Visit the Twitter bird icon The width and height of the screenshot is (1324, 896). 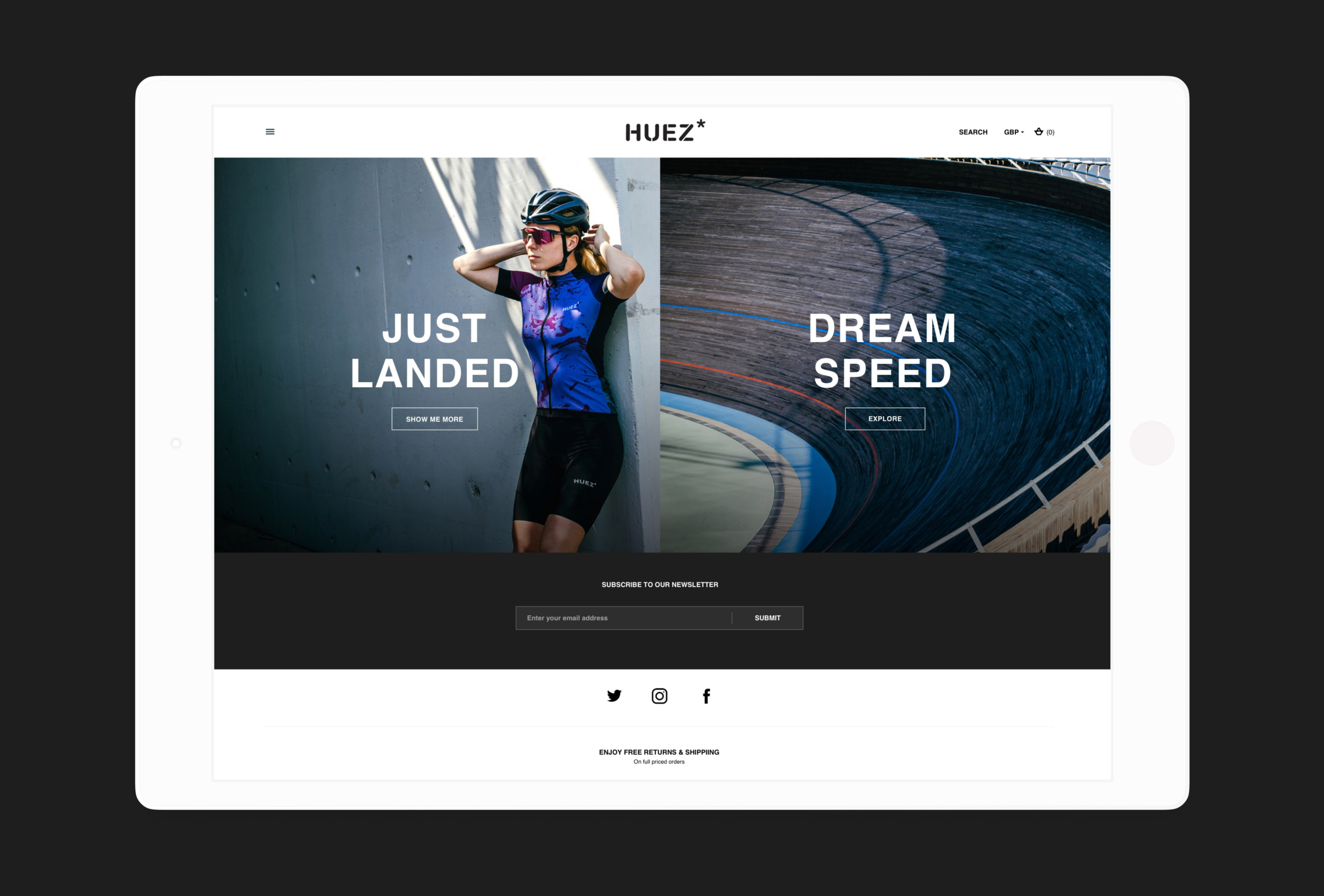tap(614, 695)
